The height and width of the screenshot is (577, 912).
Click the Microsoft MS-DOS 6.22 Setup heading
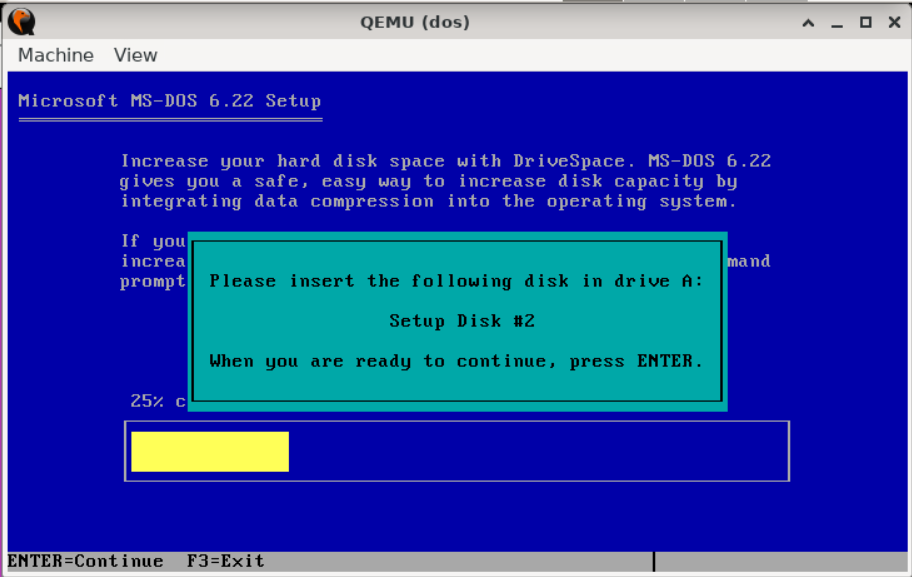pyautogui.click(x=169, y=101)
